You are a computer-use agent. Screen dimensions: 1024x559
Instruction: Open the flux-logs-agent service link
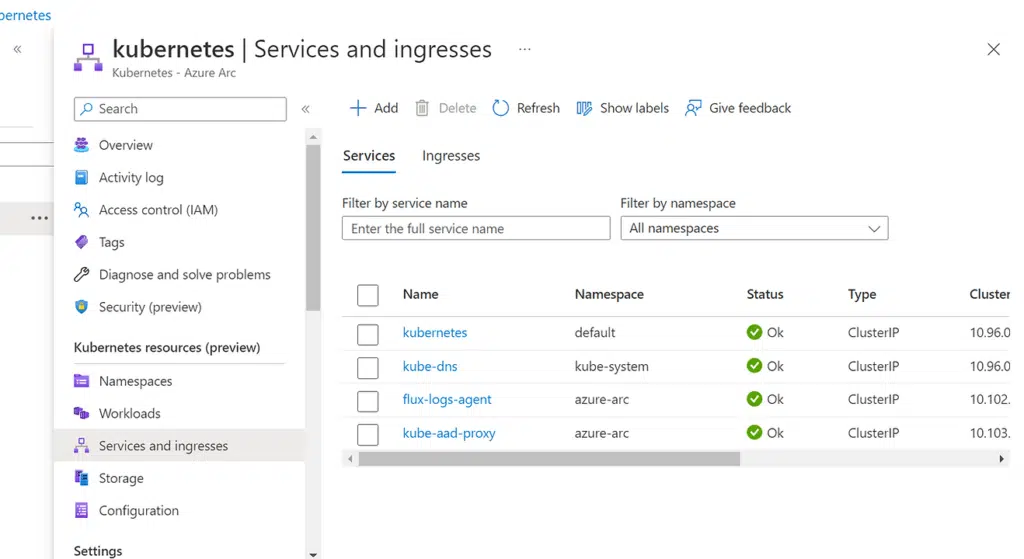447,399
